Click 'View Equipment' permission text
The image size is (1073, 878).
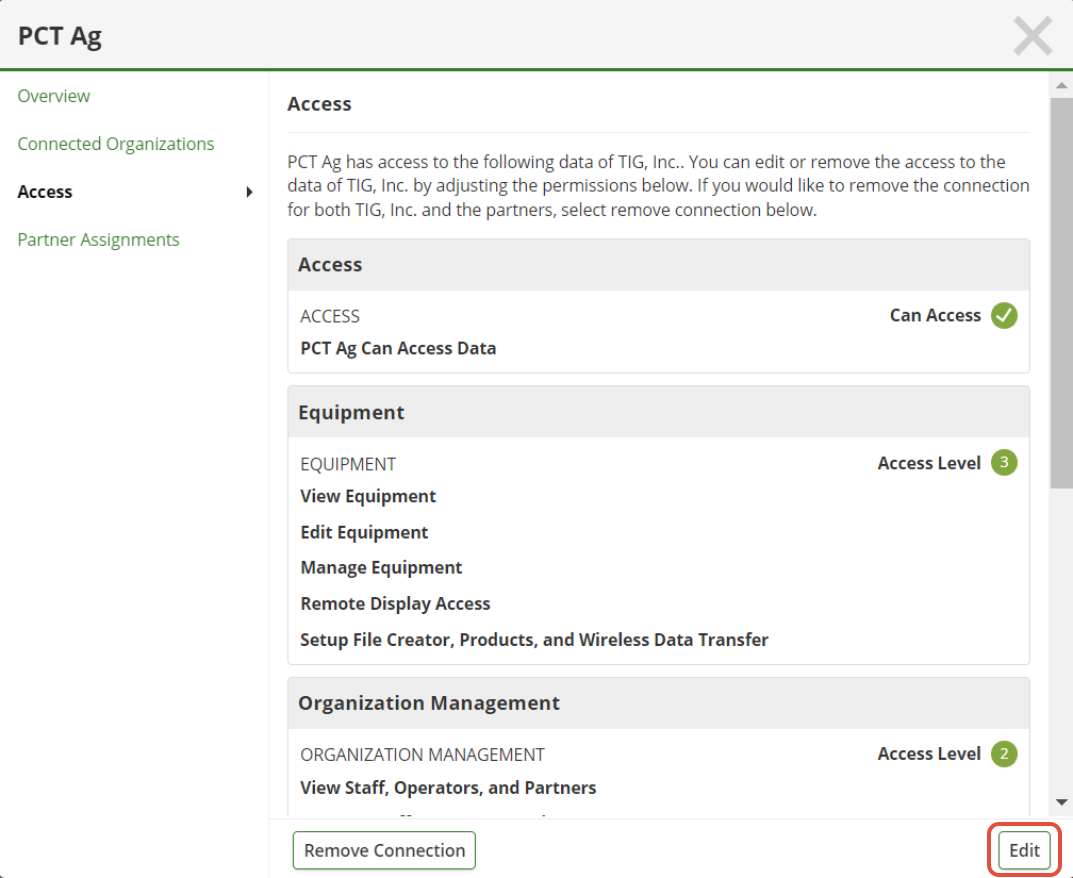coord(368,496)
